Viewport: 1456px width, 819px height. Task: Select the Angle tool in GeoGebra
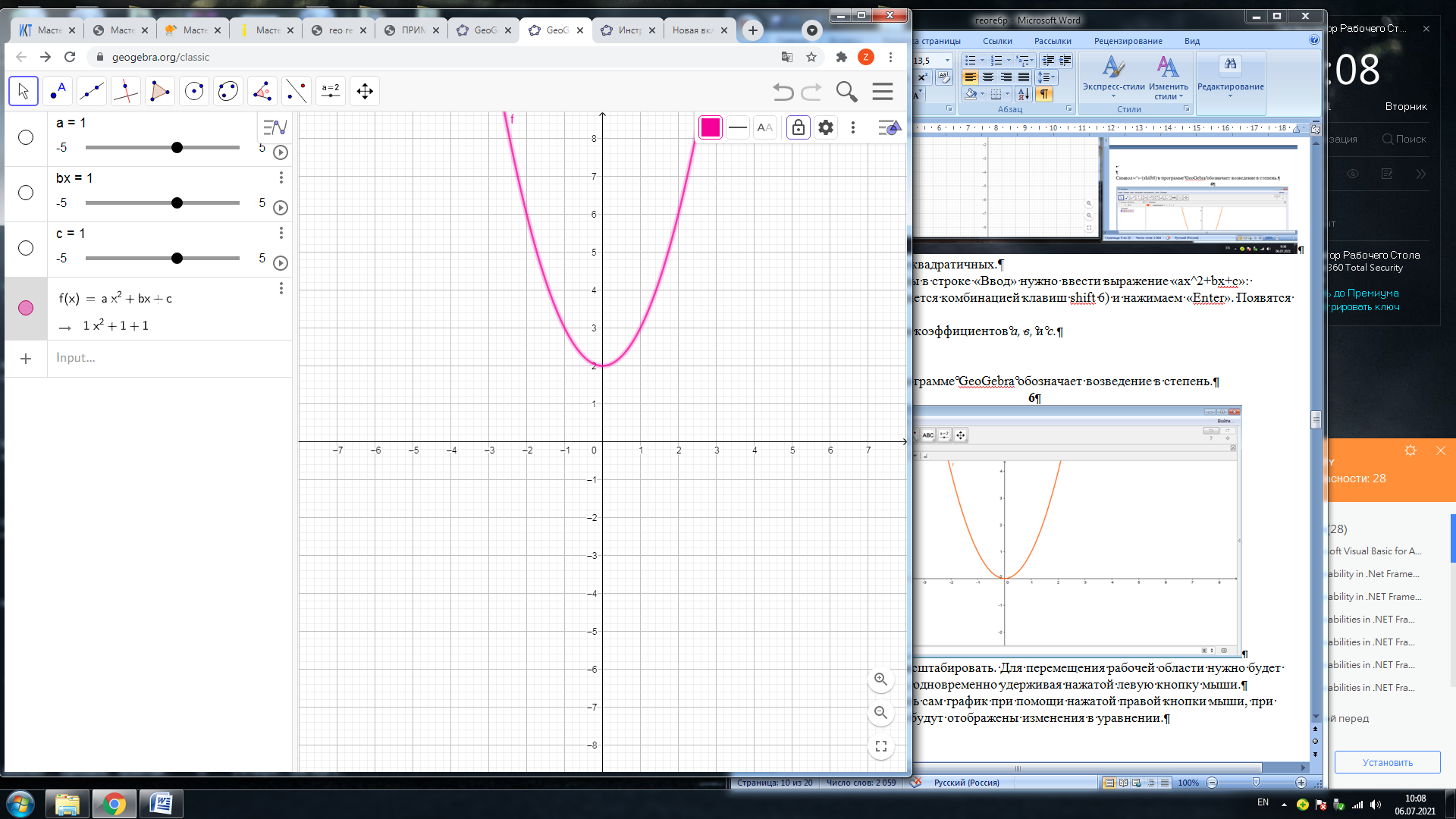click(x=262, y=92)
